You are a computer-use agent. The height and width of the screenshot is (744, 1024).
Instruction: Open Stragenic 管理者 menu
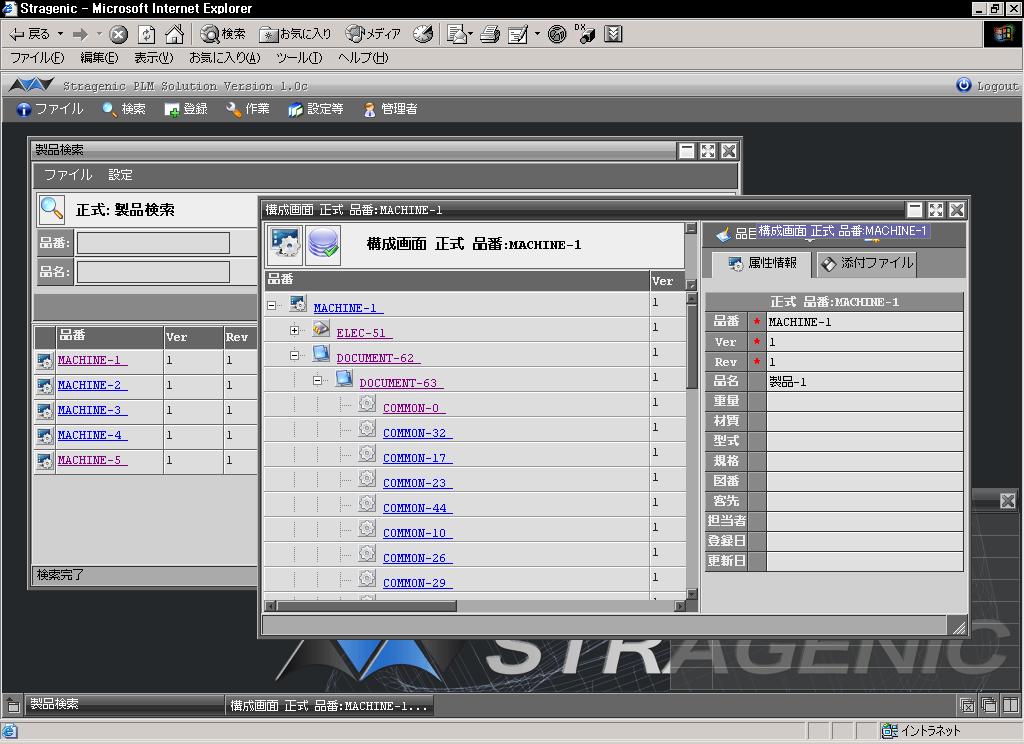(x=390, y=109)
